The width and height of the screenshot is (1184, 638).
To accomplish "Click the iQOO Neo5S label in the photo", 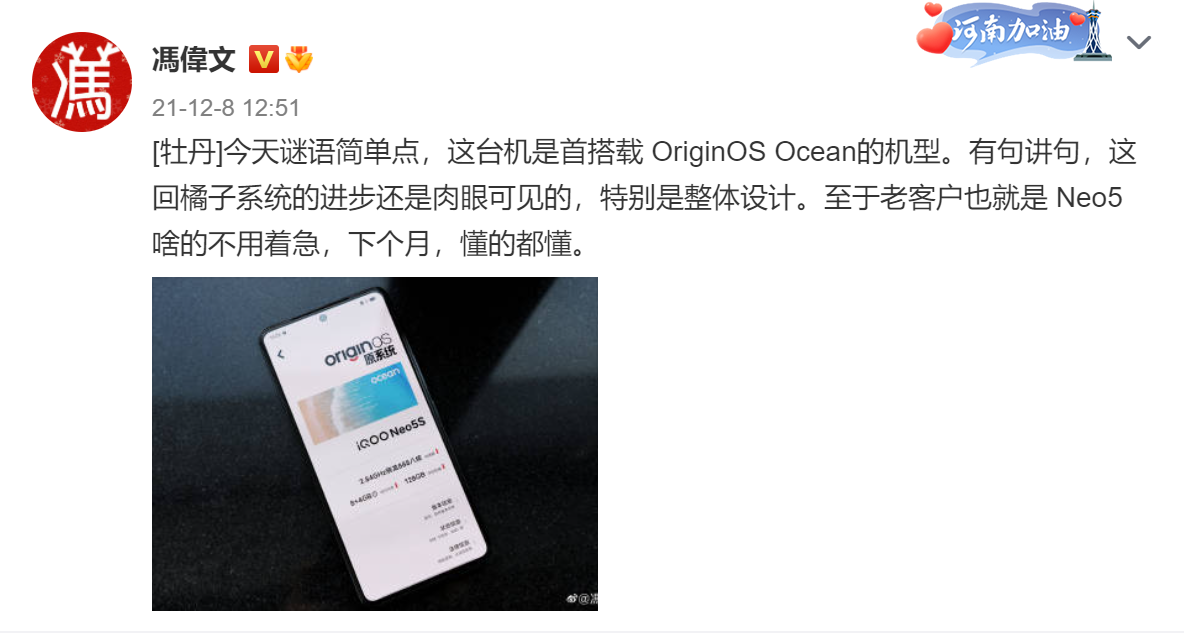I will point(391,433).
